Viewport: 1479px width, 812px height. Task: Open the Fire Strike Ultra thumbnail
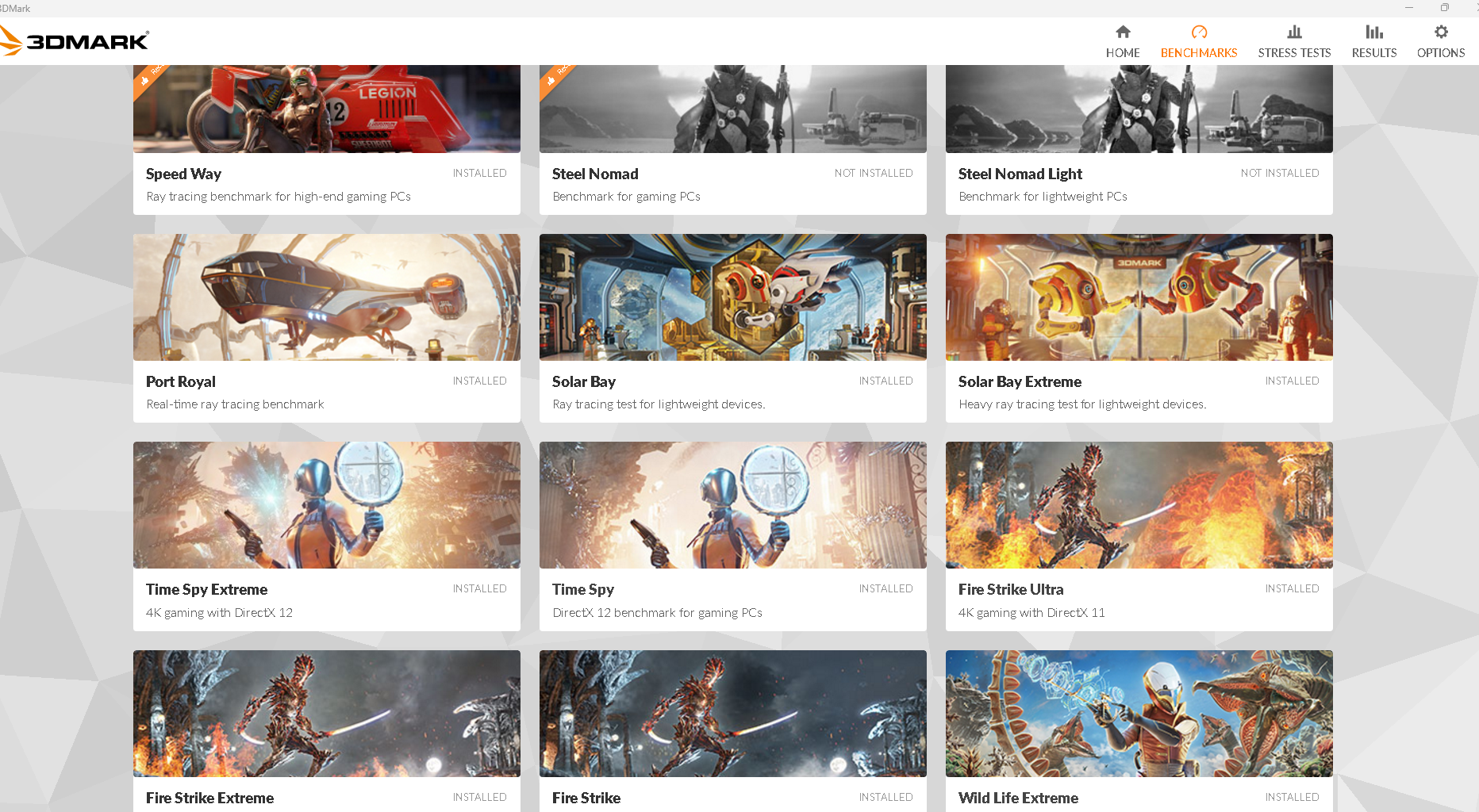click(x=1139, y=505)
